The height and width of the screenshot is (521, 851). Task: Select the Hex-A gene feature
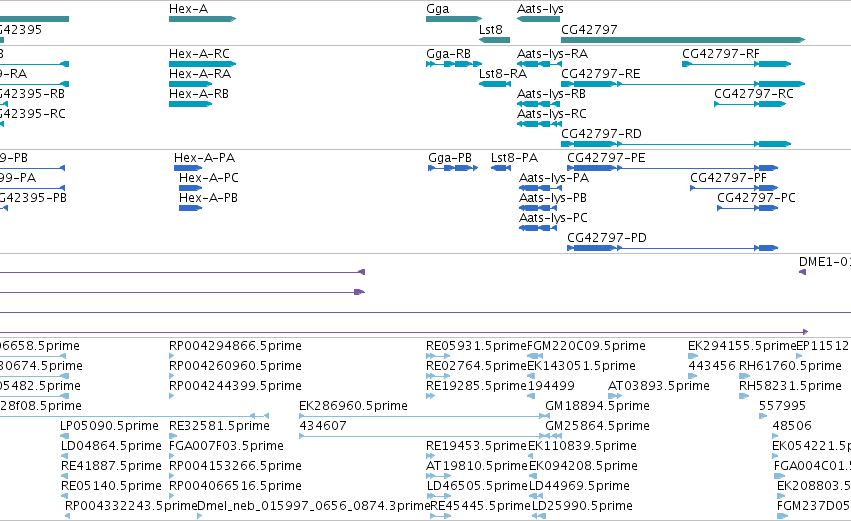pos(202,19)
